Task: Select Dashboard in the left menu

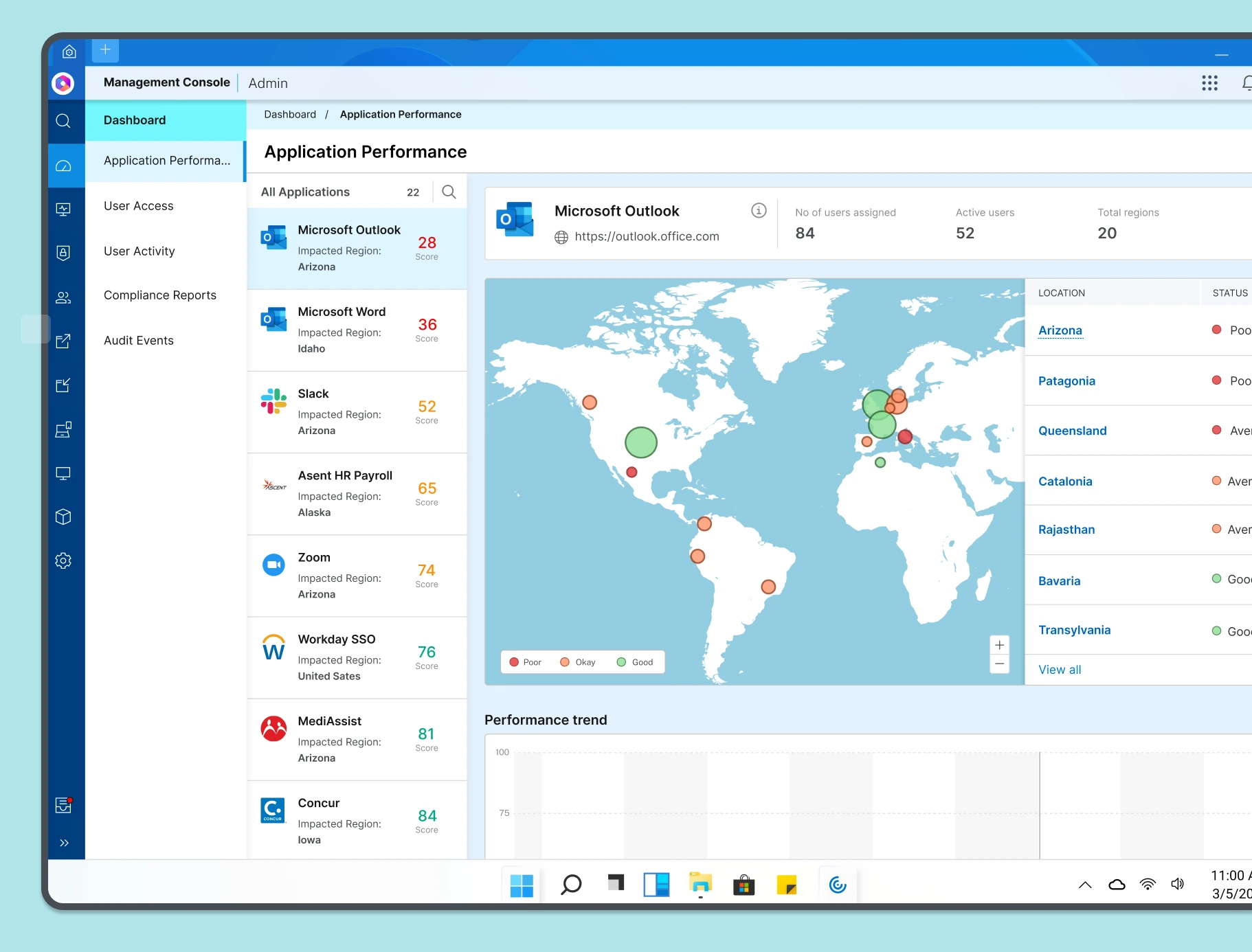Action: click(x=166, y=120)
